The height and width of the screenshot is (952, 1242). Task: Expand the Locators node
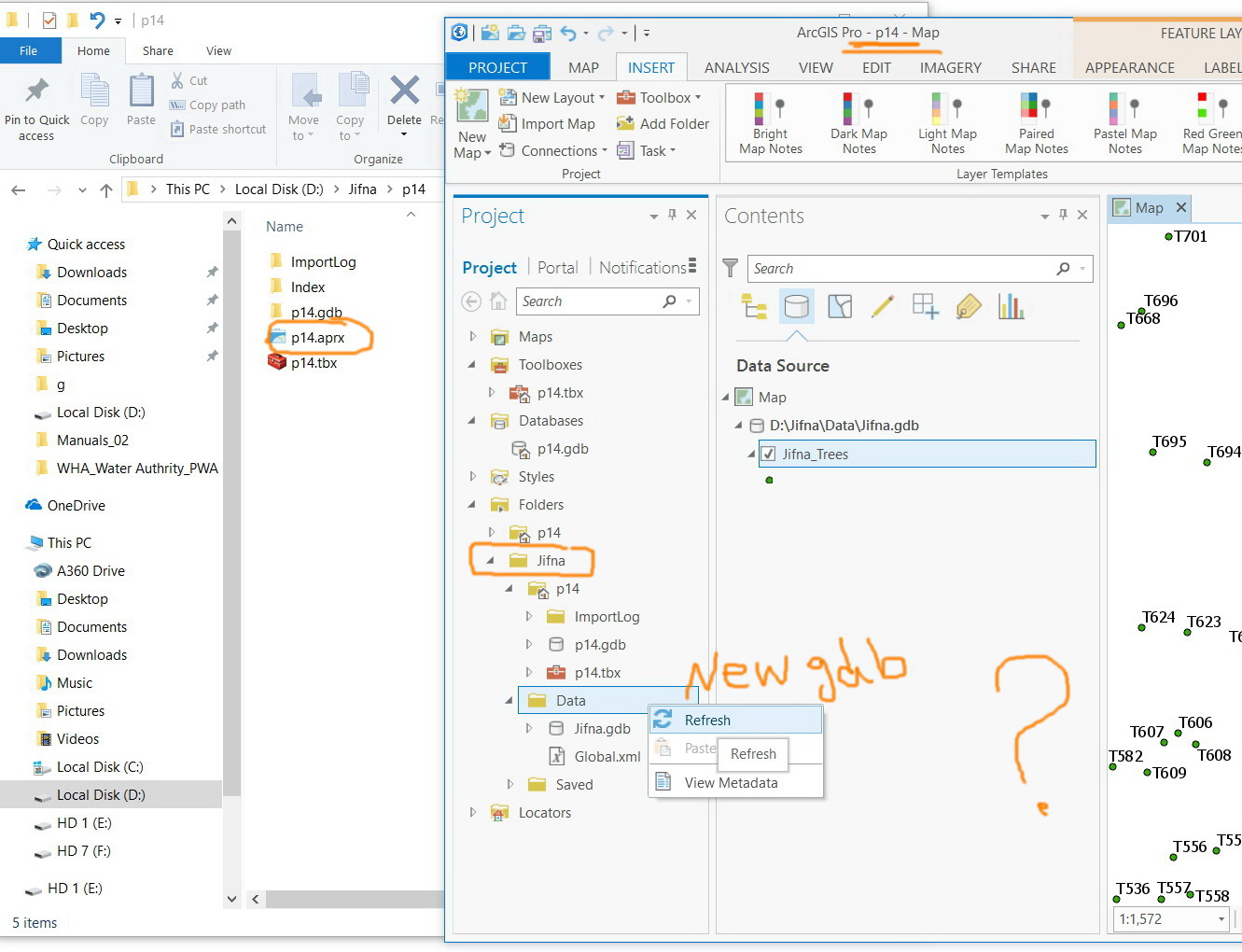point(473,812)
